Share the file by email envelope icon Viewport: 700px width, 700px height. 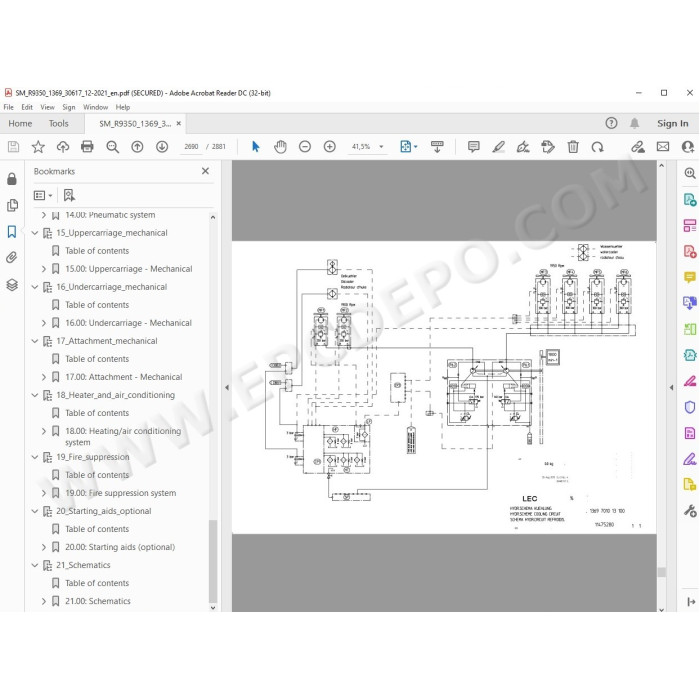663,146
